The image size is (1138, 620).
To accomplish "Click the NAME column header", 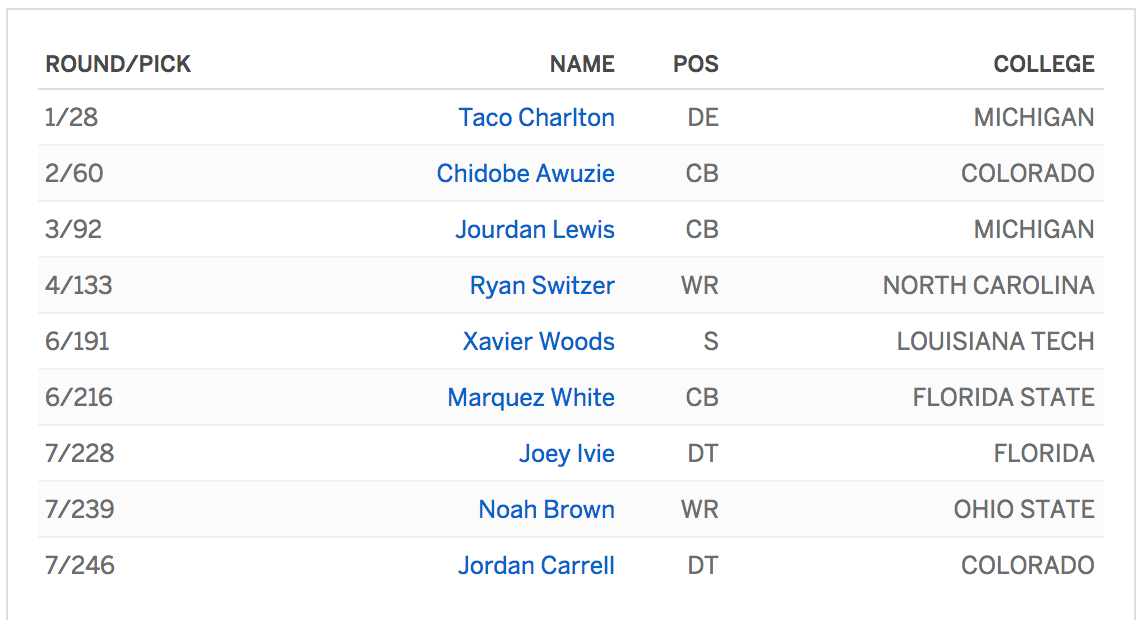I will 582,65.
